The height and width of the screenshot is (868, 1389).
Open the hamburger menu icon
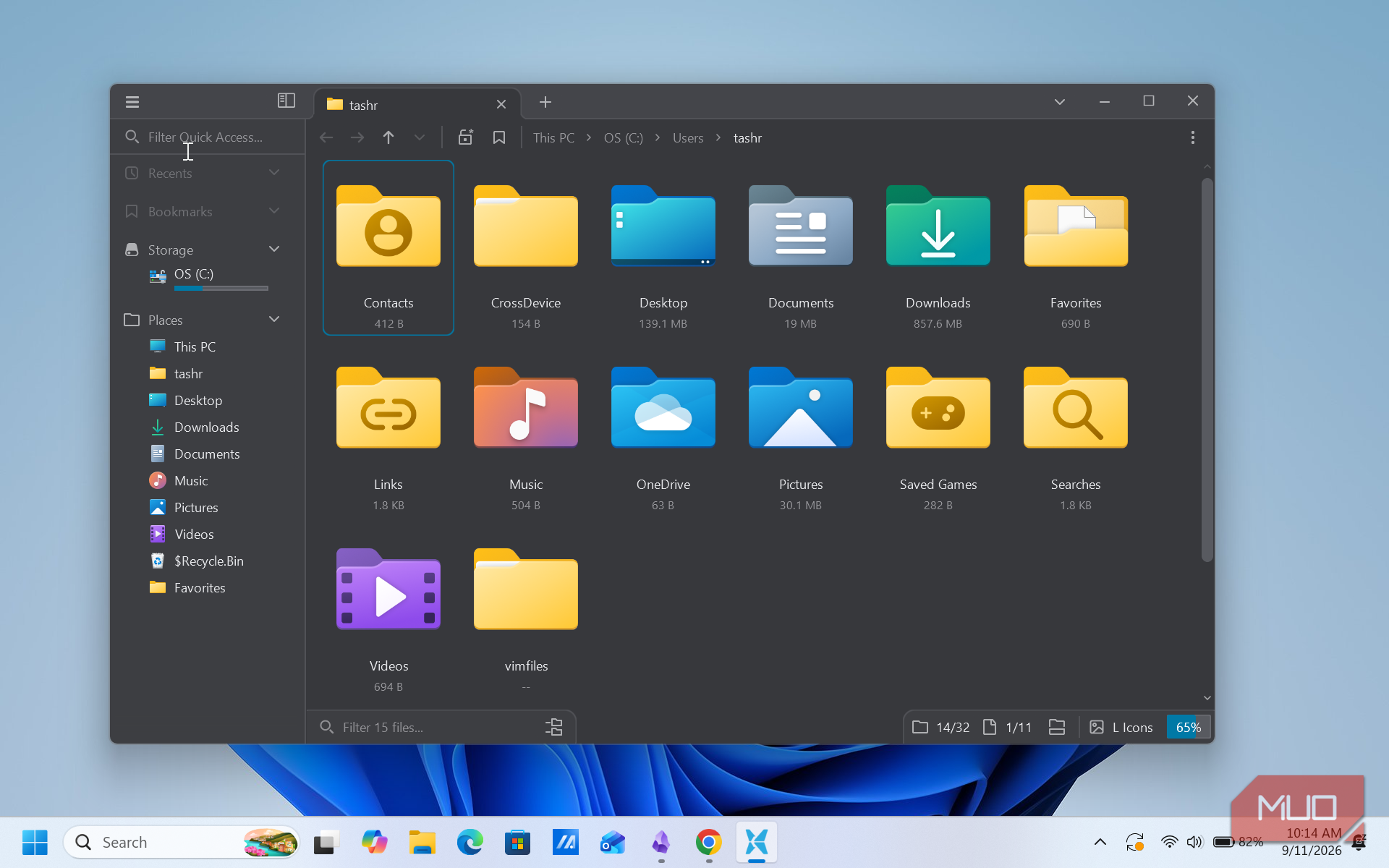coord(132,102)
